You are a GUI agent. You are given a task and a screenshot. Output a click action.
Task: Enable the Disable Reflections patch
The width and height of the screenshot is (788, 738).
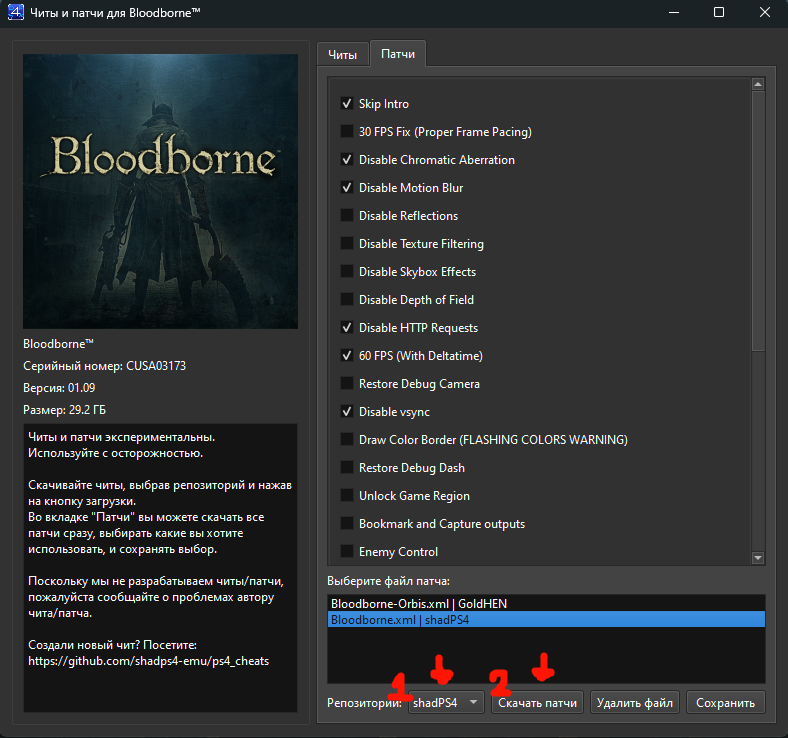click(x=347, y=216)
